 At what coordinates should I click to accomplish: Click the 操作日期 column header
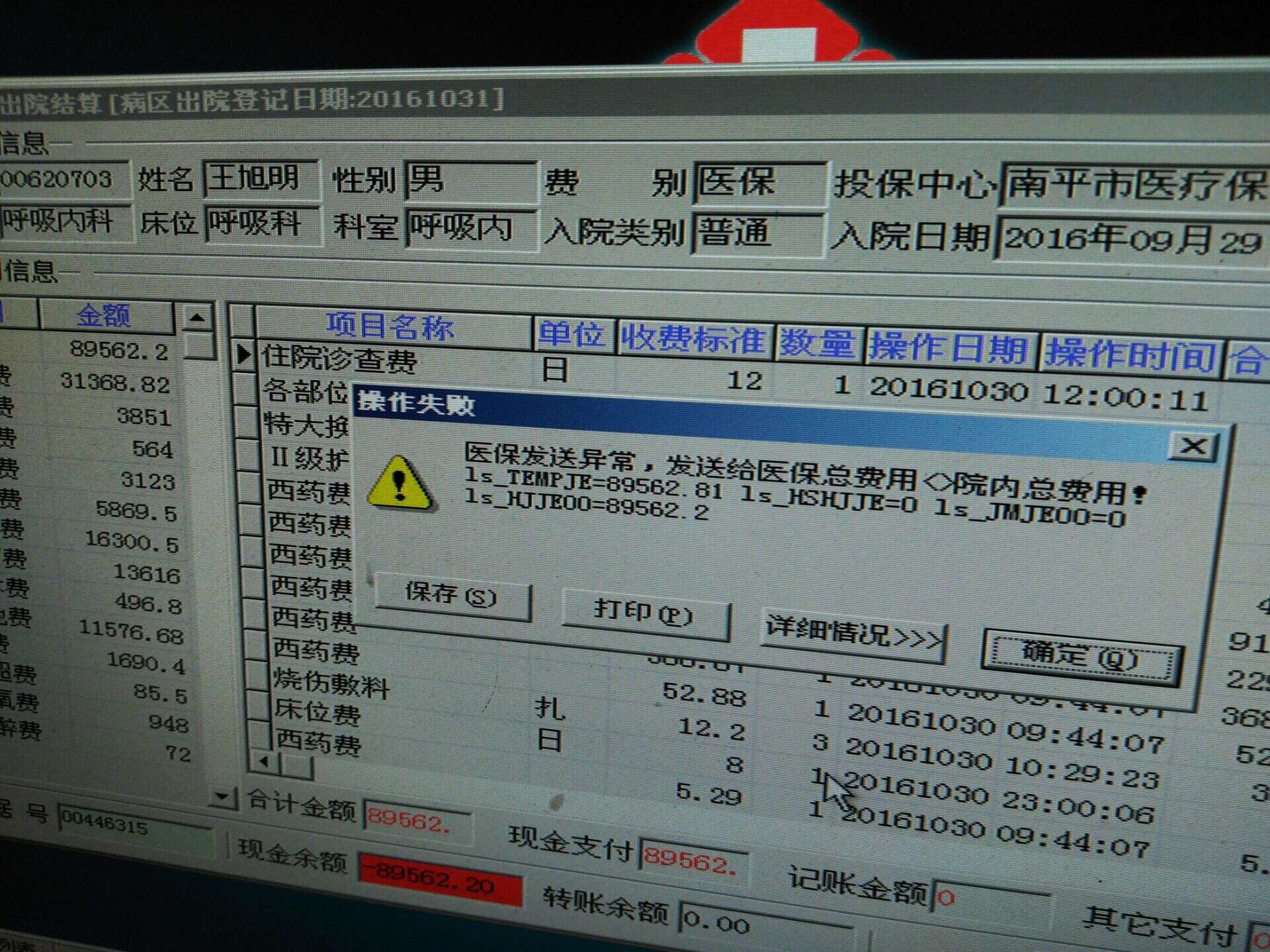(x=948, y=348)
